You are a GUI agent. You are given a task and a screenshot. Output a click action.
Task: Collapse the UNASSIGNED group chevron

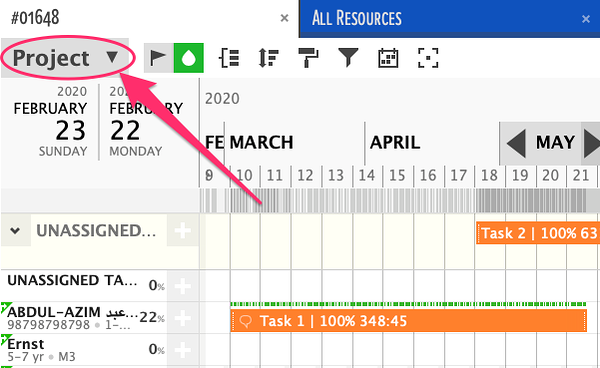pyautogui.click(x=15, y=231)
